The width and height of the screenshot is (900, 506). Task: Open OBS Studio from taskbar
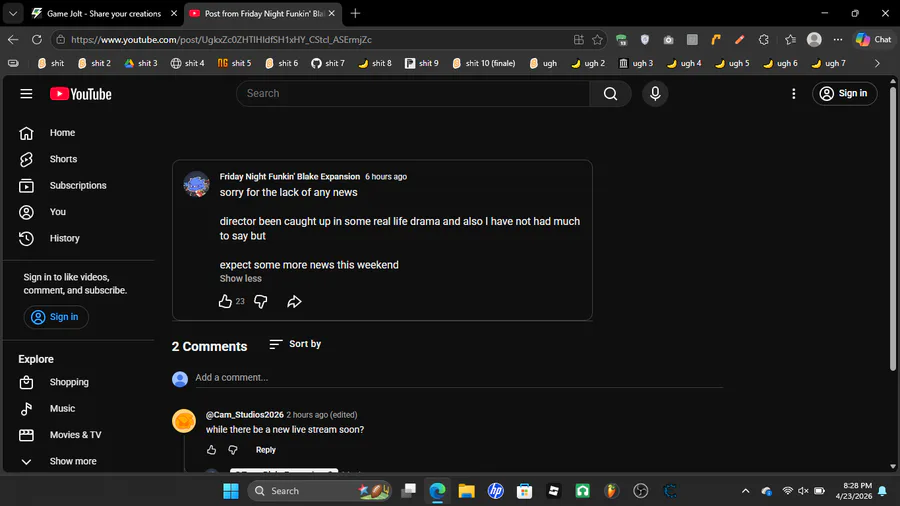pos(641,491)
